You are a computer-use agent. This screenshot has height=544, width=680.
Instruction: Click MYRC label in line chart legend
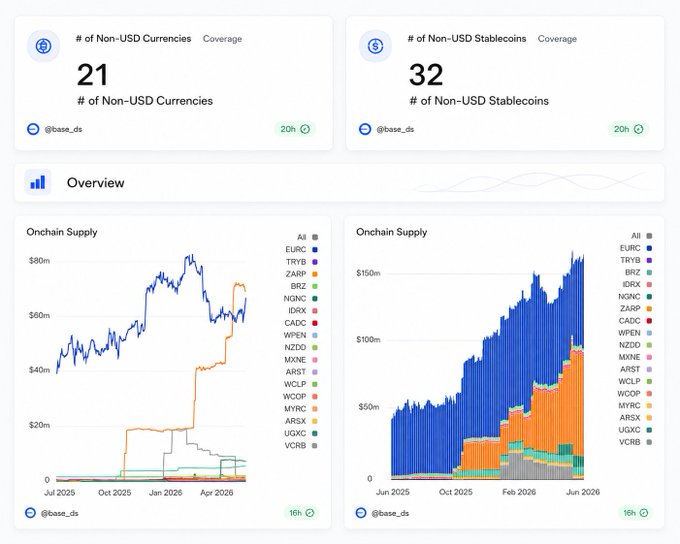(295, 409)
